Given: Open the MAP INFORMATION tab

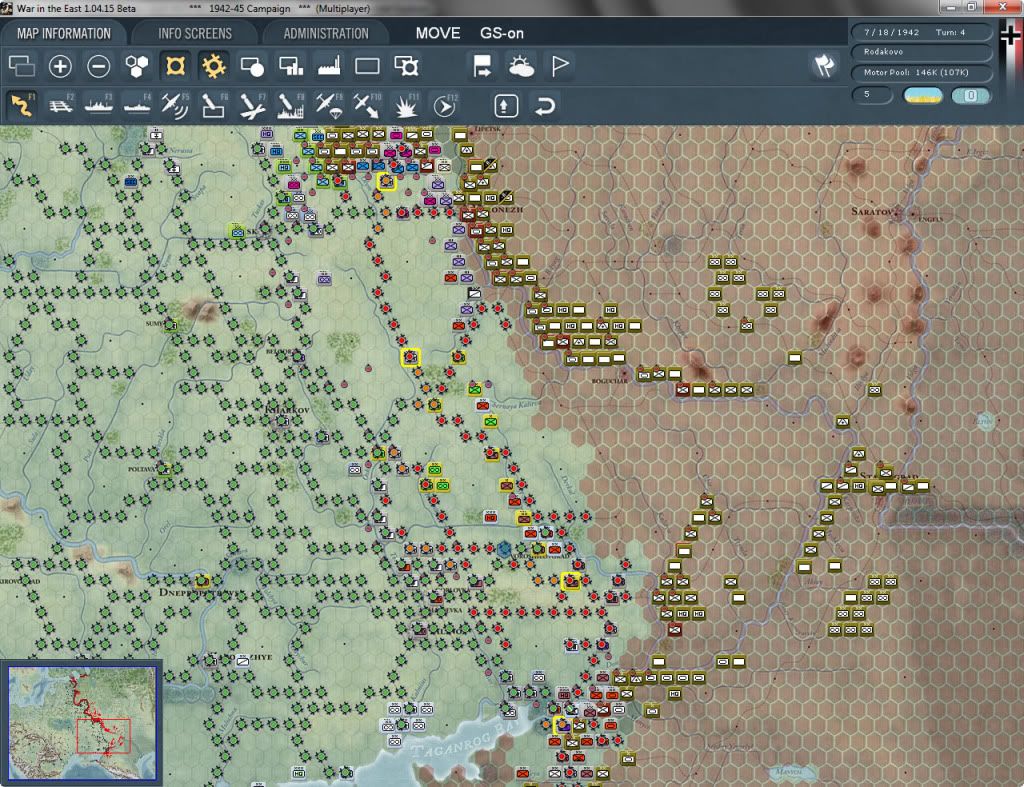Looking at the screenshot, I should tap(63, 33).
